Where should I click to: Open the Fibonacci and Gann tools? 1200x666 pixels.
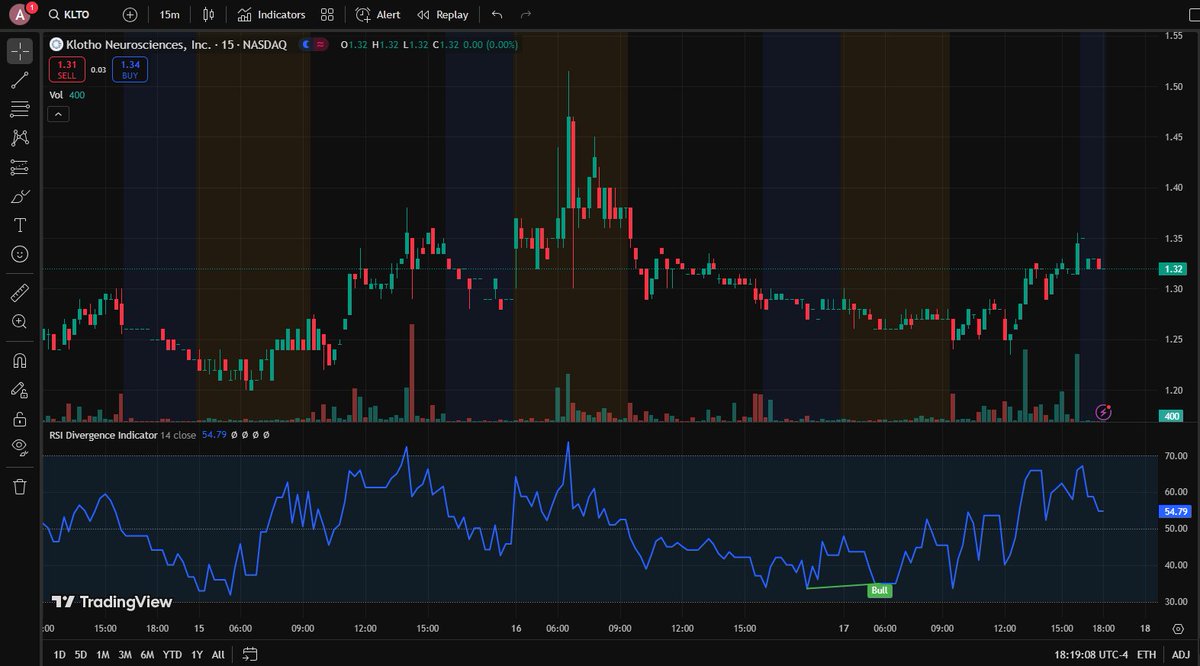click(20, 109)
